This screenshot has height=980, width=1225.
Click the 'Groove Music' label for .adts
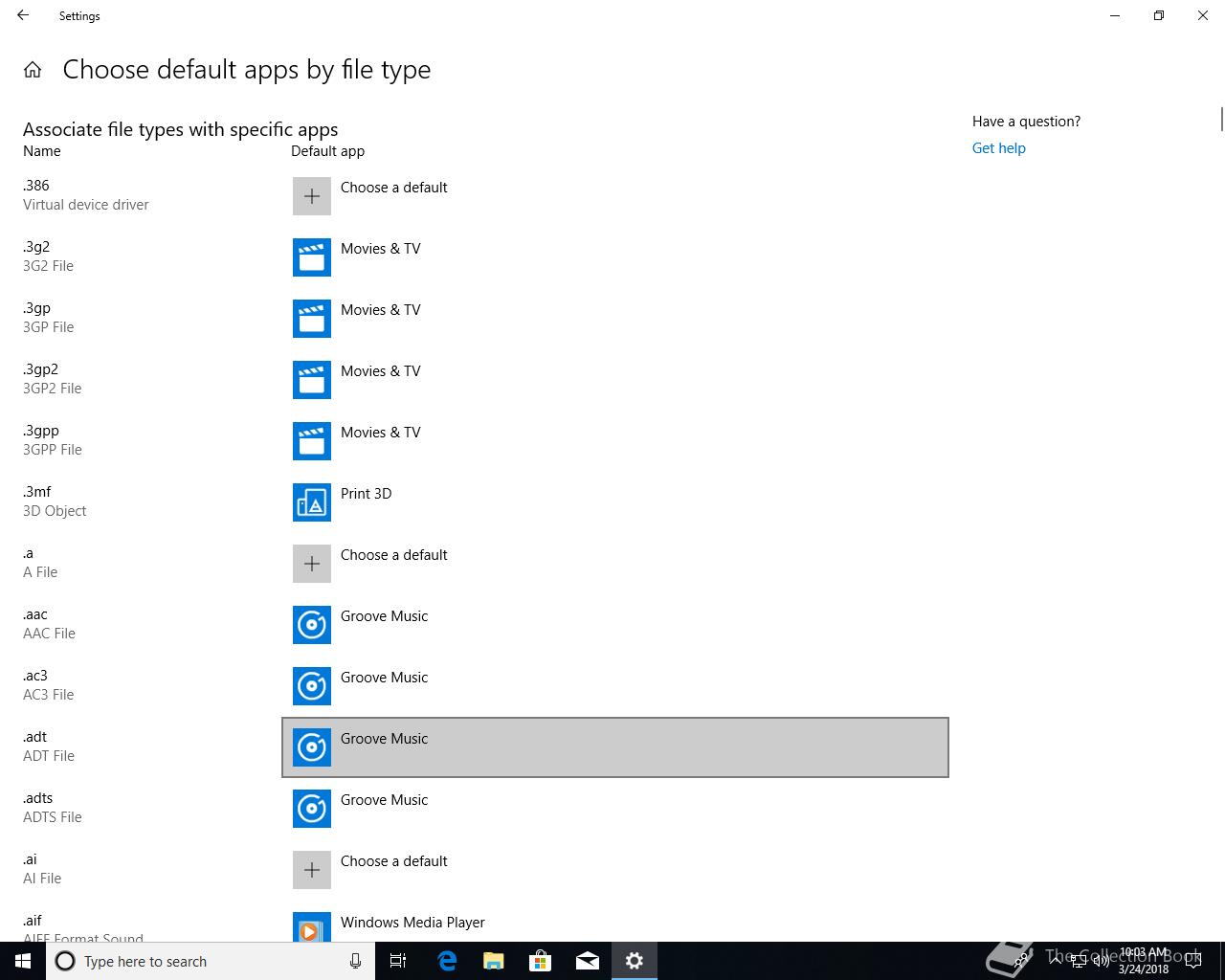[x=385, y=800]
